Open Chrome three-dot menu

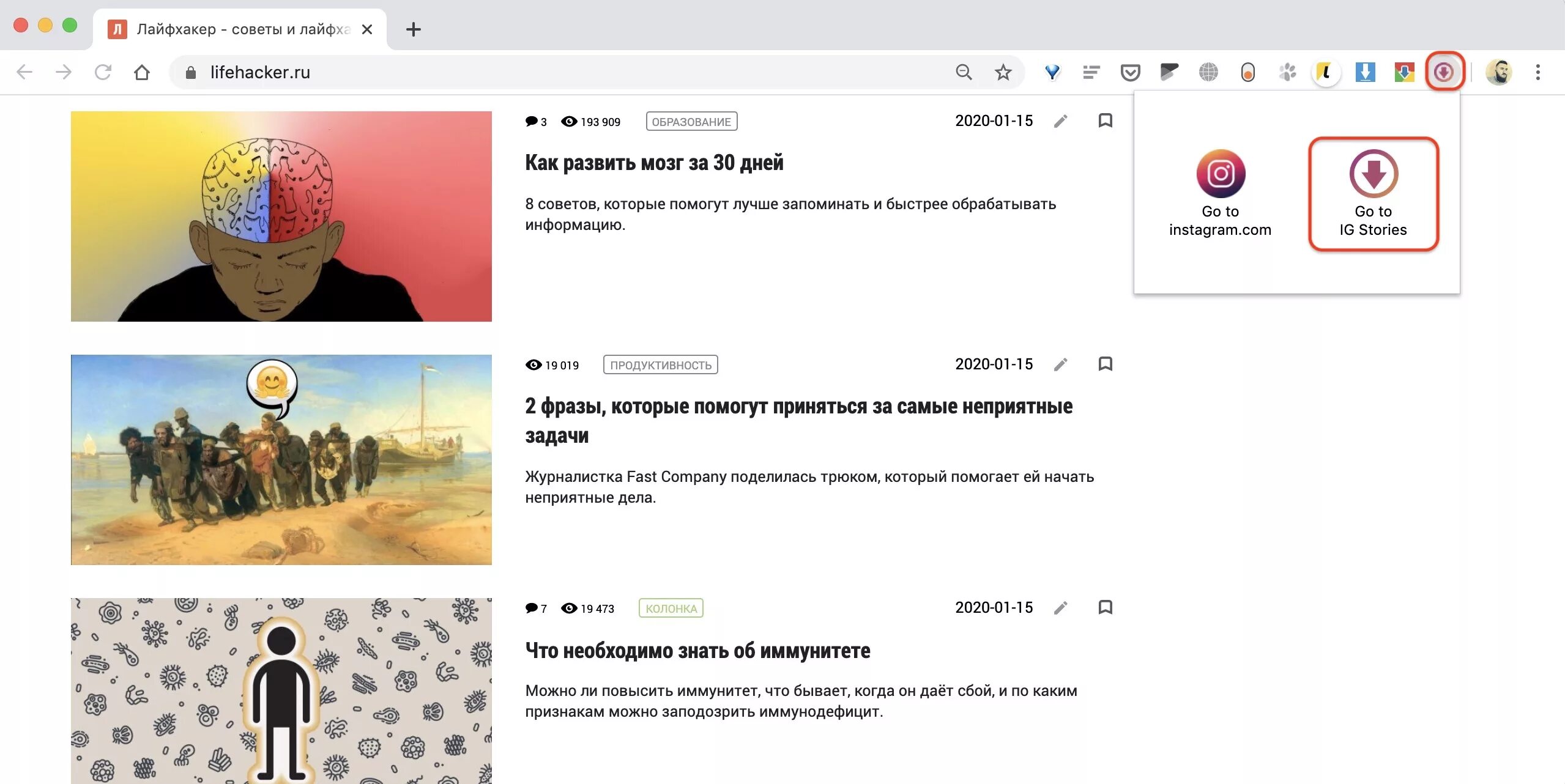(x=1537, y=72)
